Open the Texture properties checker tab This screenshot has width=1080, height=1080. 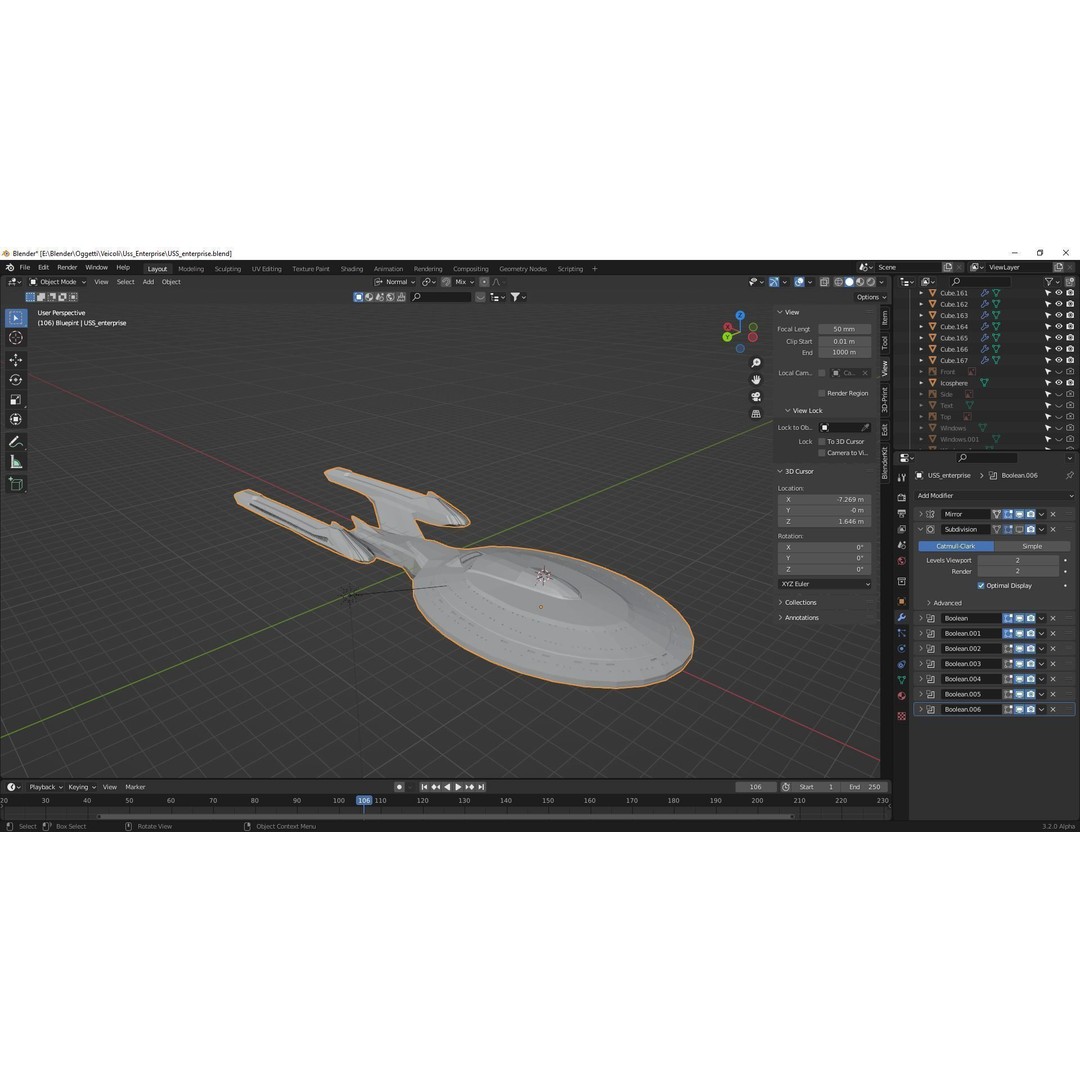(902, 716)
